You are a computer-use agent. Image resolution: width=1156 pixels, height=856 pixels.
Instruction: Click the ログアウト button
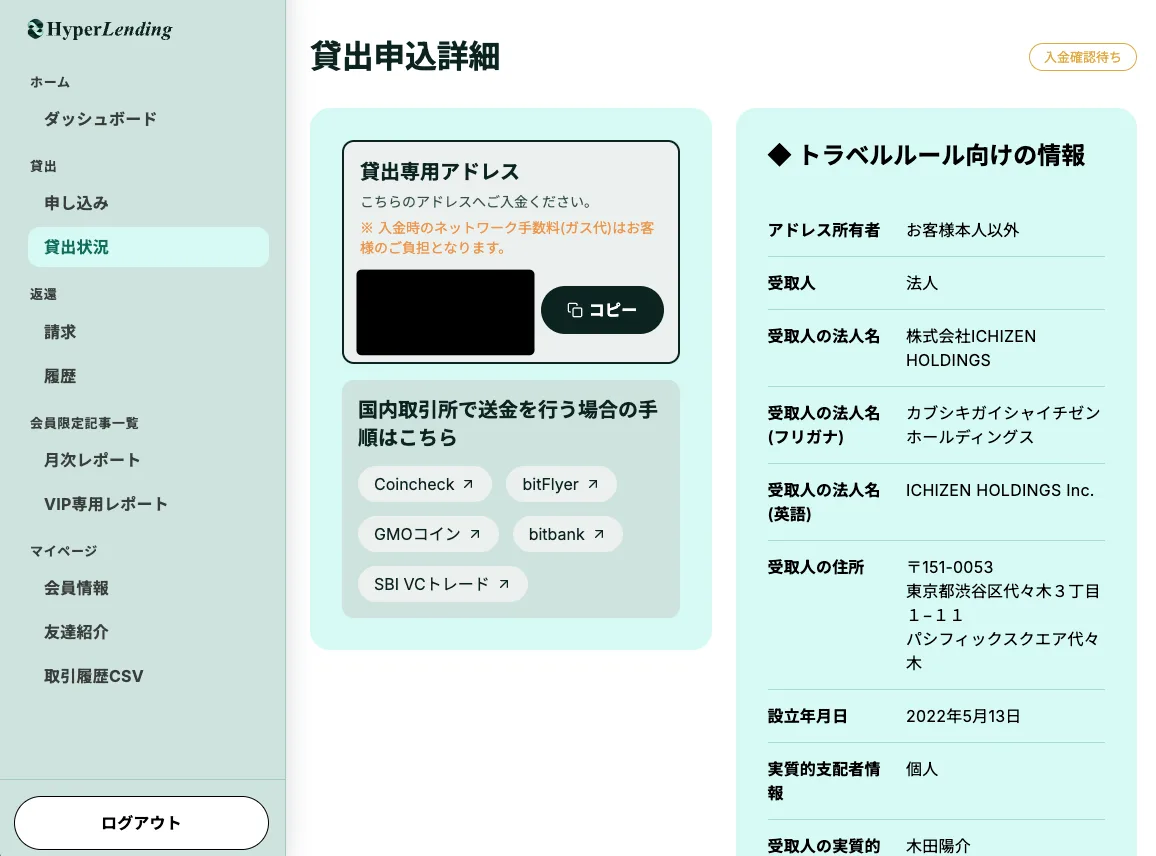[141, 823]
